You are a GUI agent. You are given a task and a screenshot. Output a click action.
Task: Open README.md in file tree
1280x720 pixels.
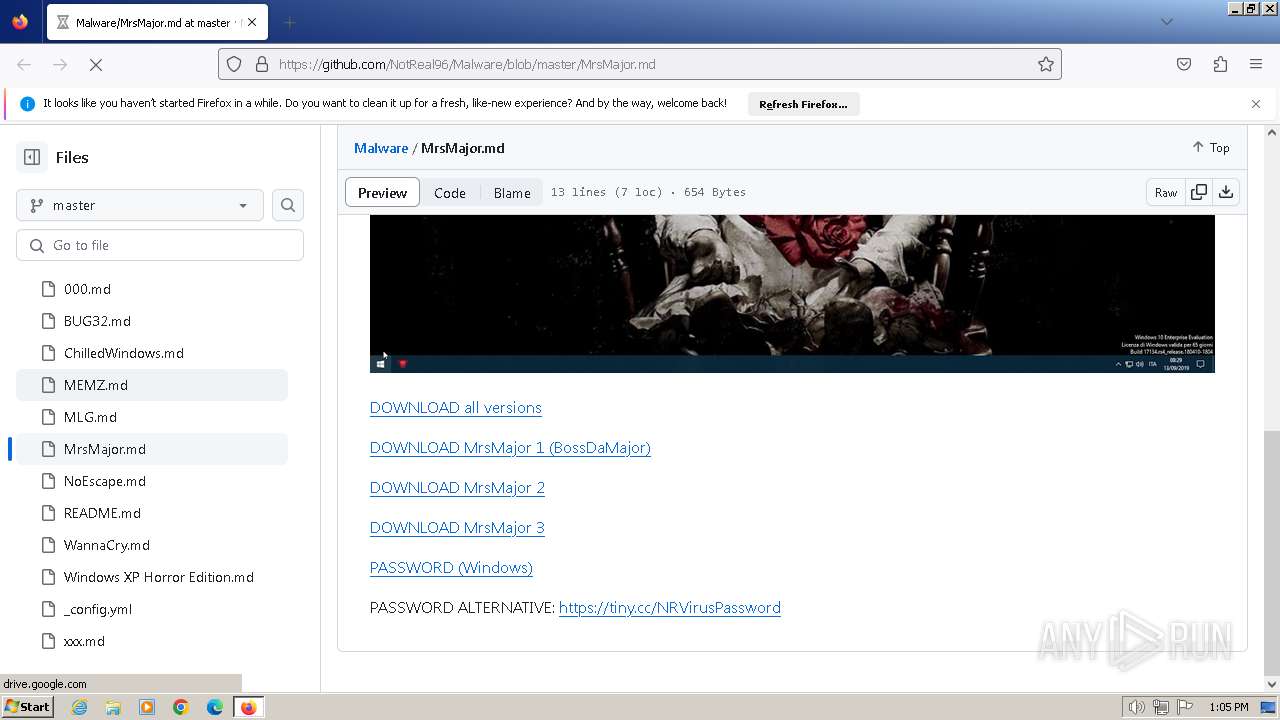(152, 513)
